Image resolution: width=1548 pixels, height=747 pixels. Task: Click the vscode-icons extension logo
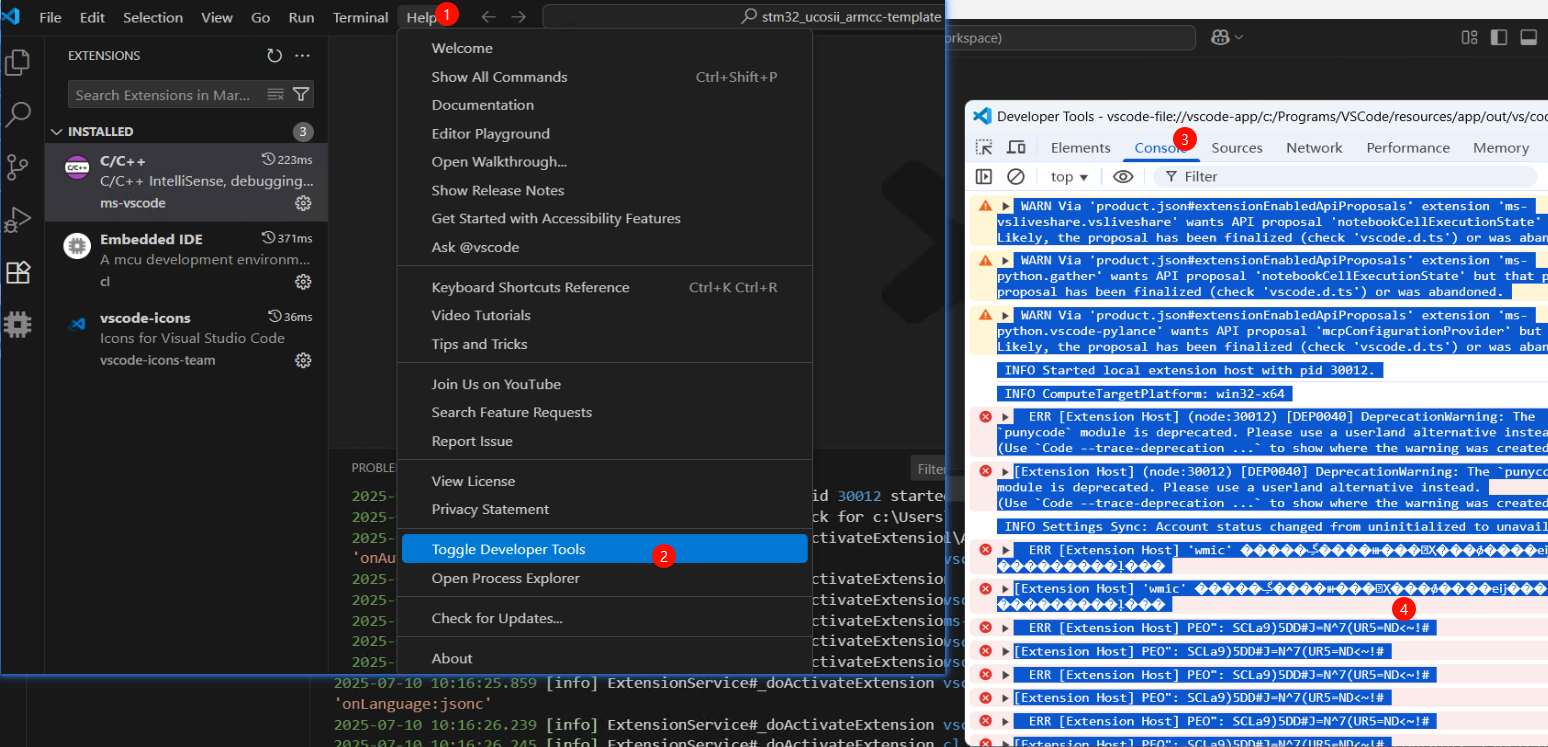coord(77,324)
